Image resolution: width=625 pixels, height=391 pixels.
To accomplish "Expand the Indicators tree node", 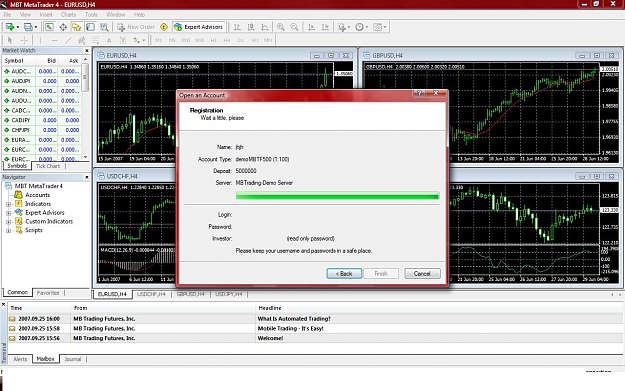I will tap(8, 204).
